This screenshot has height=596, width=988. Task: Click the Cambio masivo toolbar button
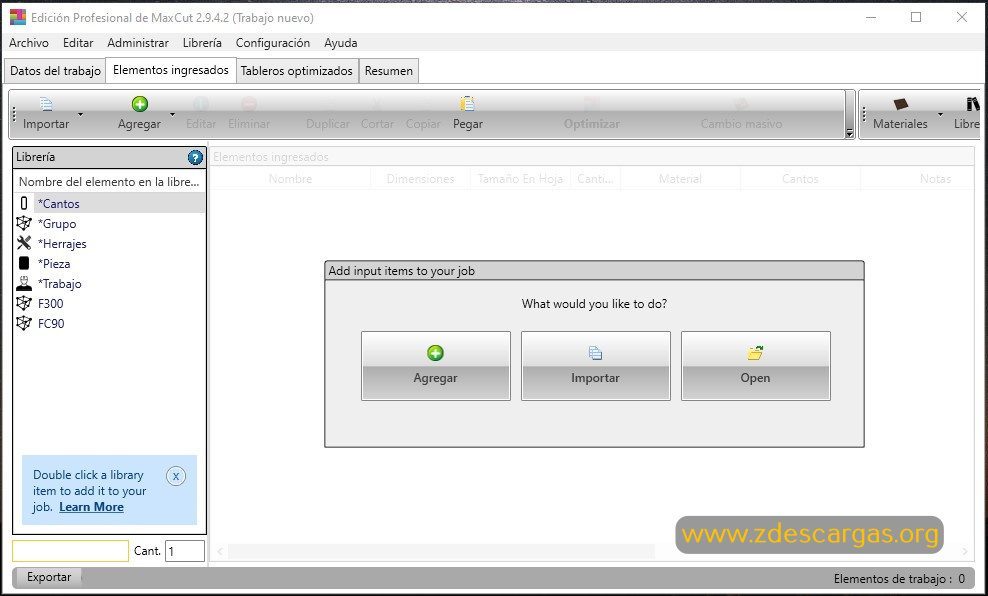coord(741,115)
